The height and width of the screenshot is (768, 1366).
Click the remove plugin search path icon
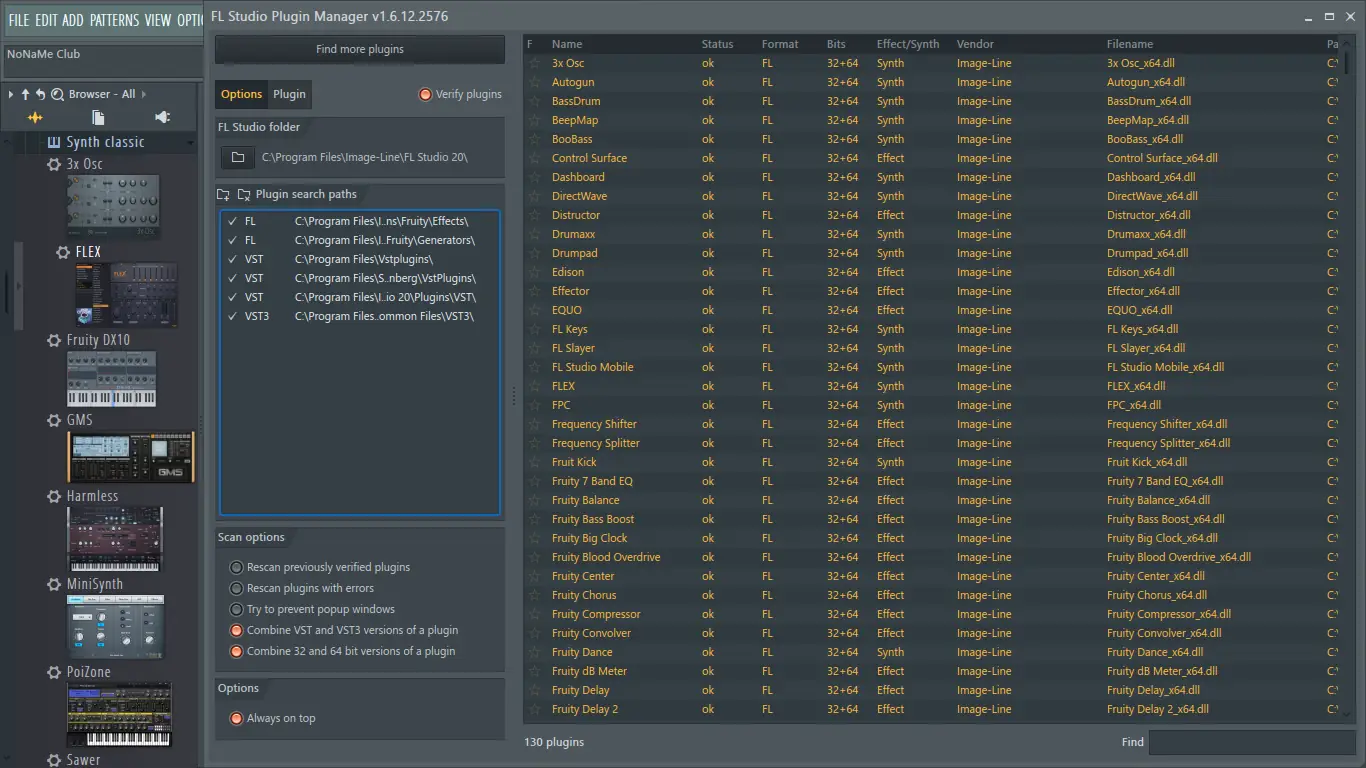(x=244, y=195)
